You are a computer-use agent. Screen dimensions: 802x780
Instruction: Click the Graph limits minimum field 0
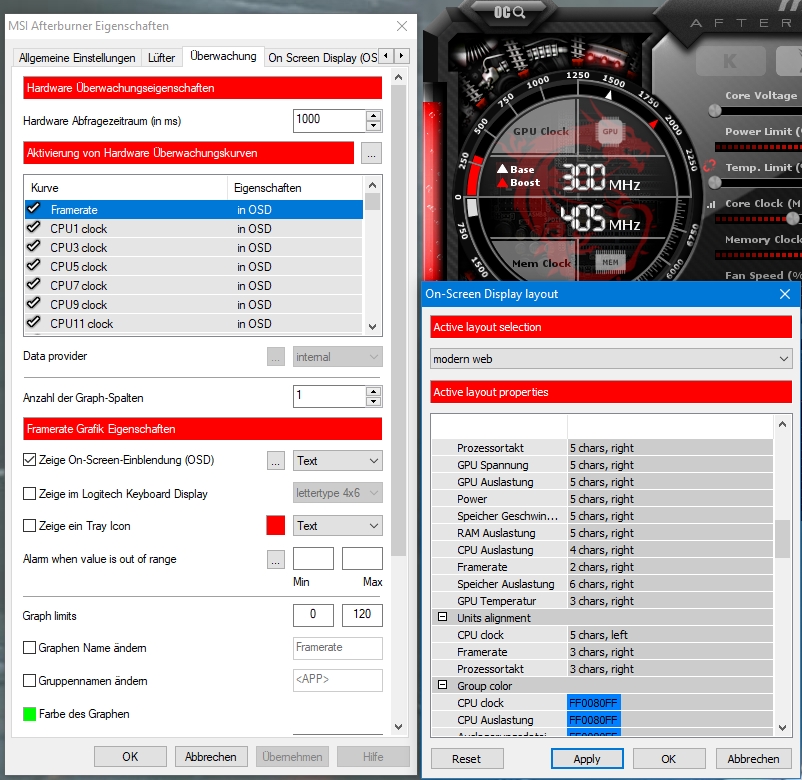(313, 615)
